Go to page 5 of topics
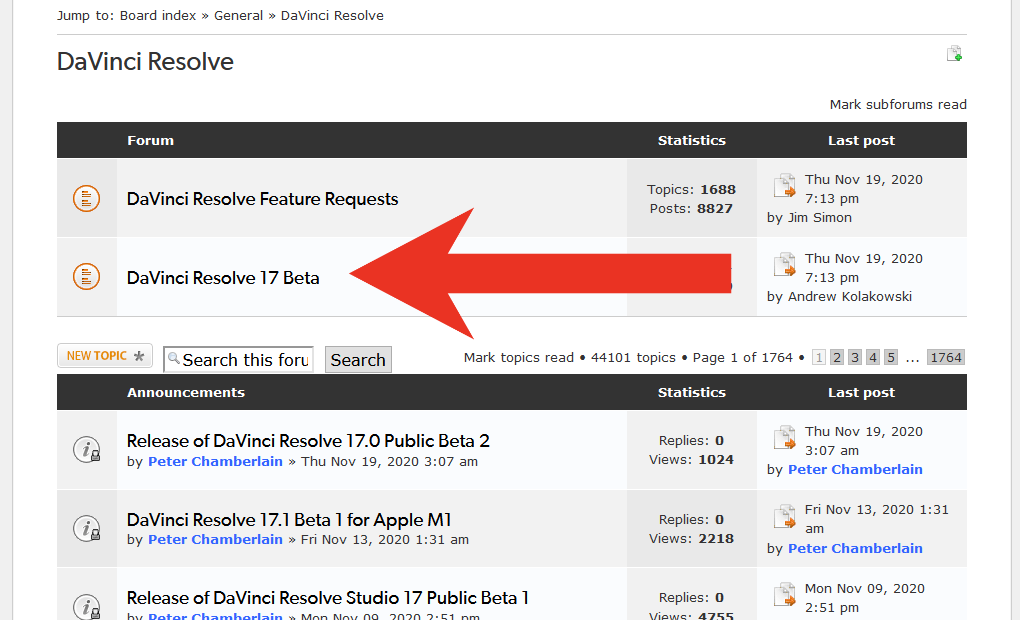 [891, 358]
